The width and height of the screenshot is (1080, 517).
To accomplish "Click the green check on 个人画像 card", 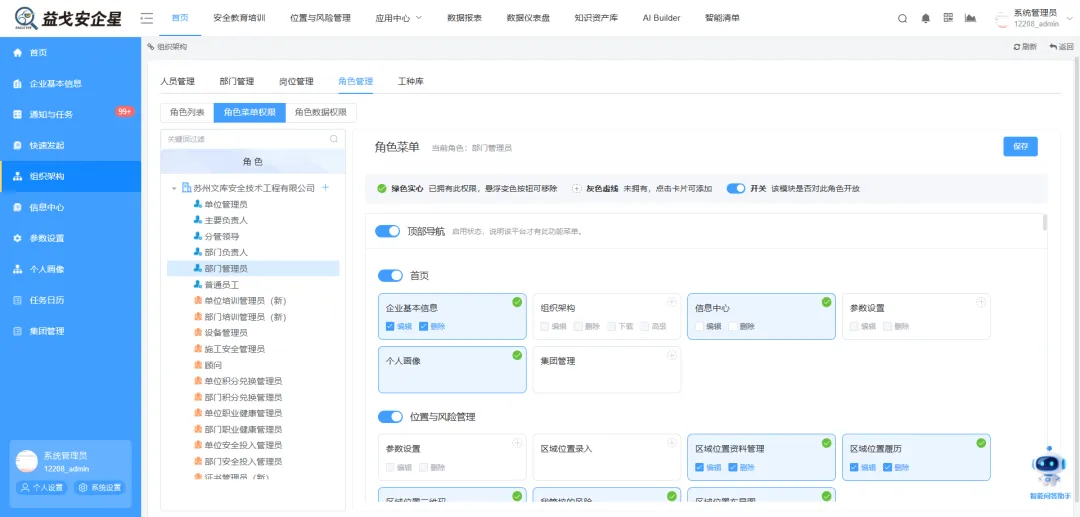I will (x=517, y=355).
